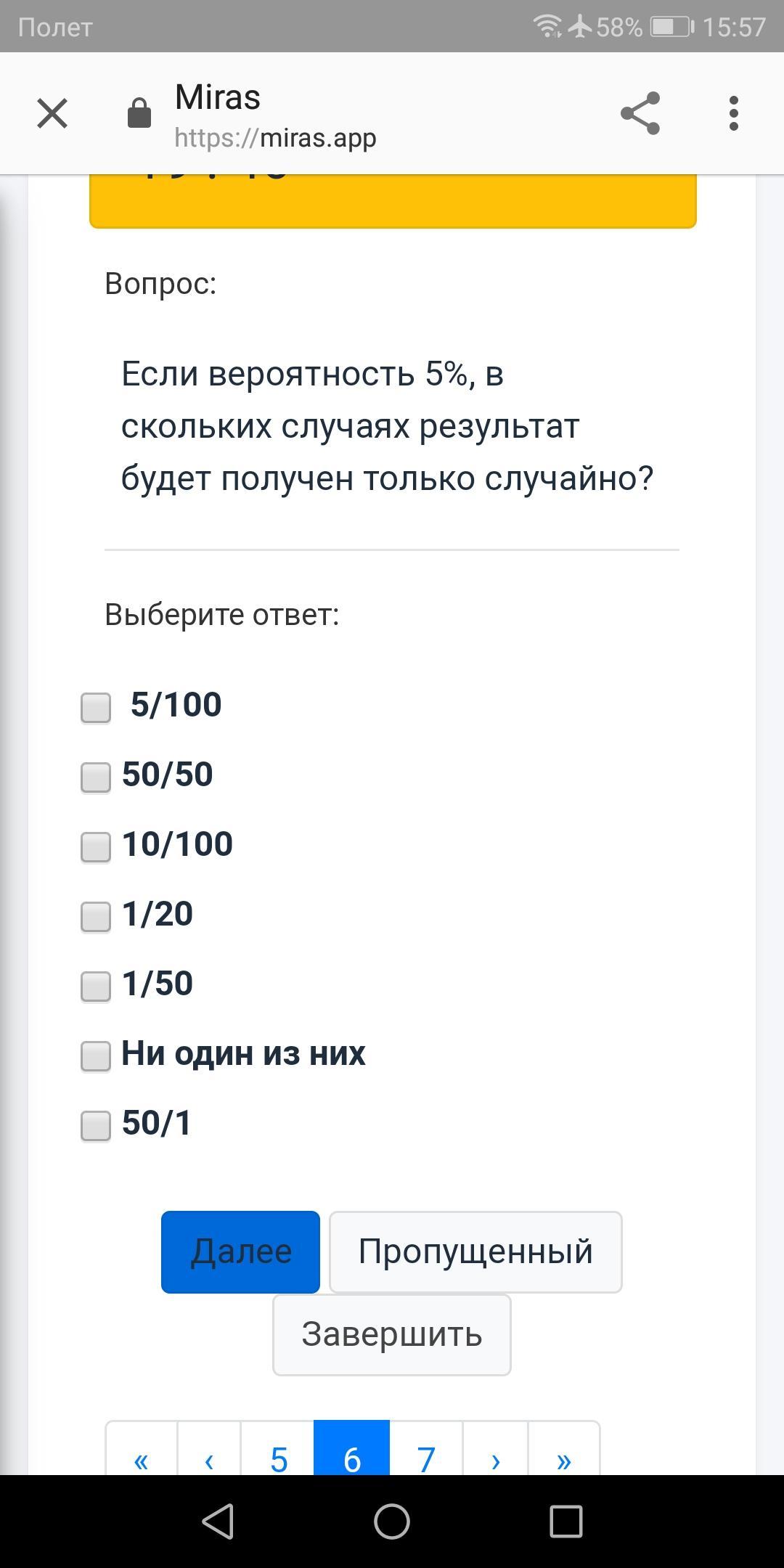Click the blue Далее button
The width and height of the screenshot is (784, 1568).
240,1251
